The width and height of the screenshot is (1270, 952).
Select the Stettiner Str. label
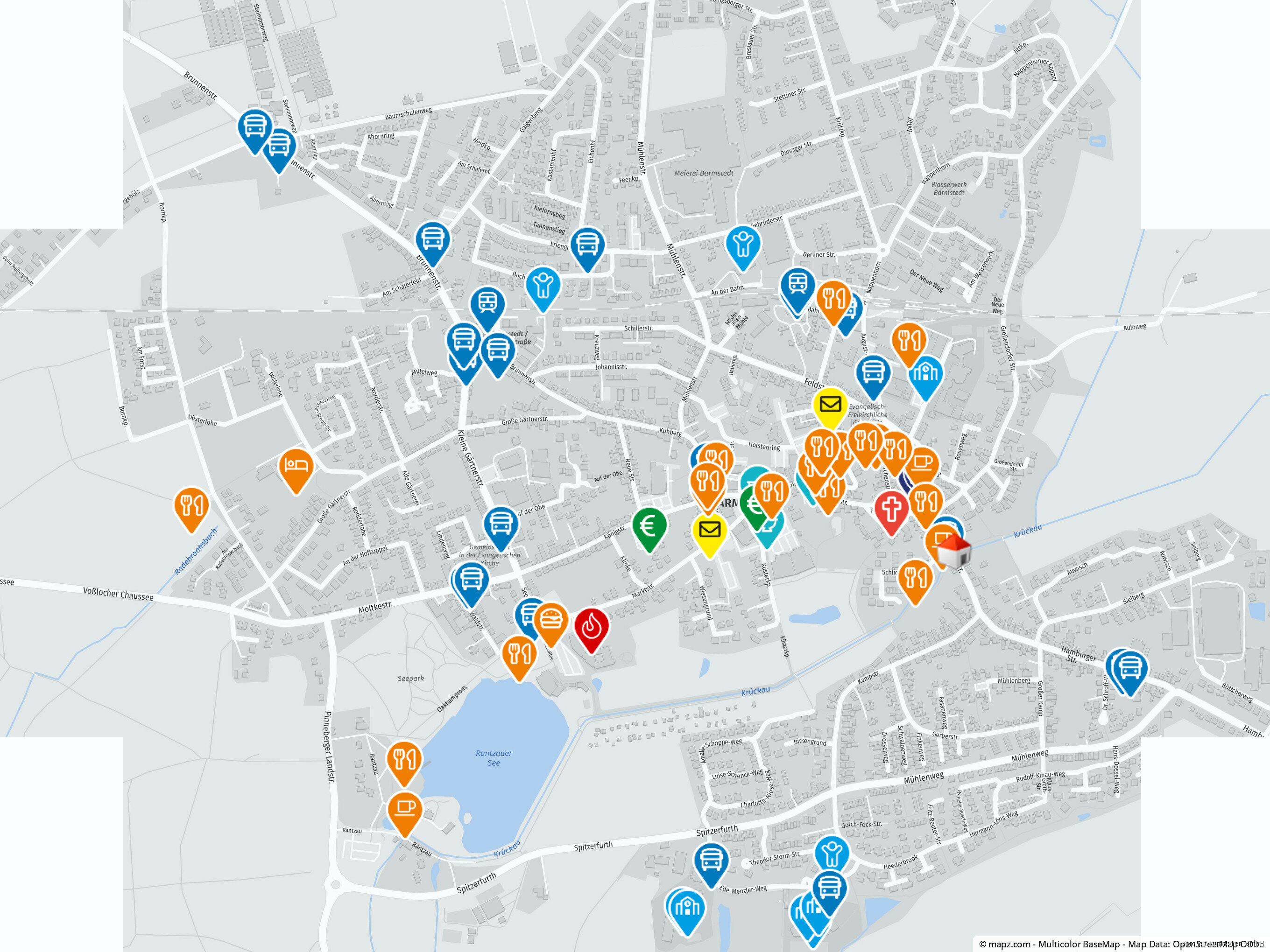coord(790,95)
